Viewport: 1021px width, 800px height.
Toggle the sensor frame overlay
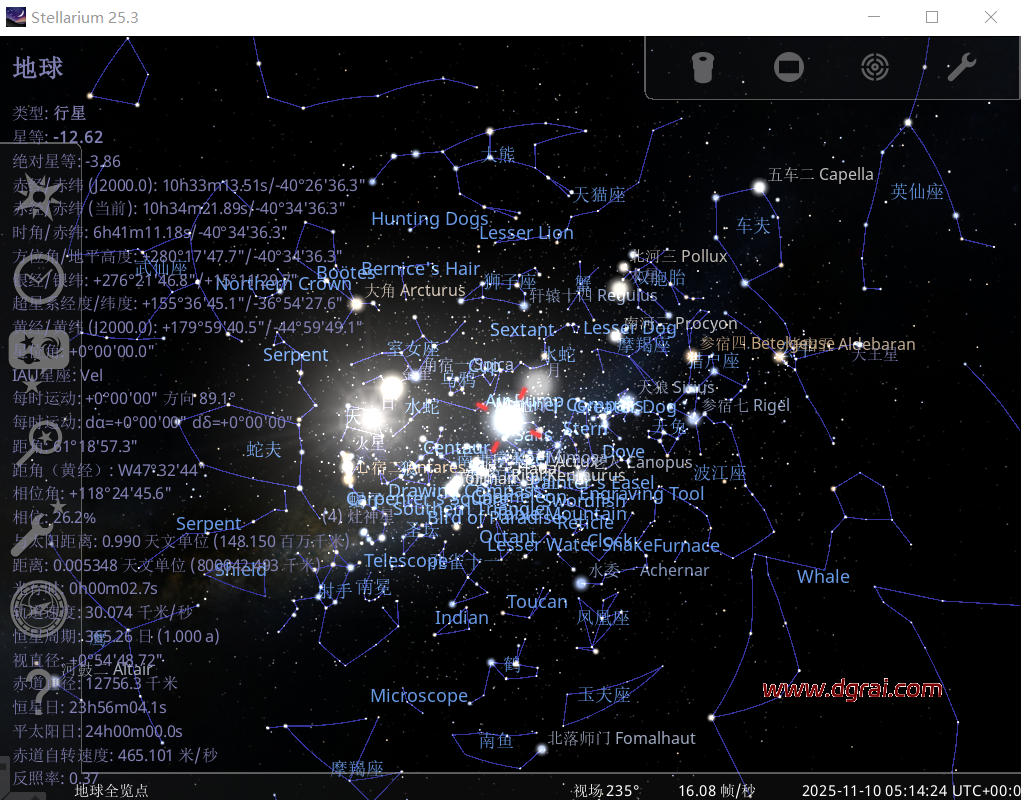click(x=789, y=67)
